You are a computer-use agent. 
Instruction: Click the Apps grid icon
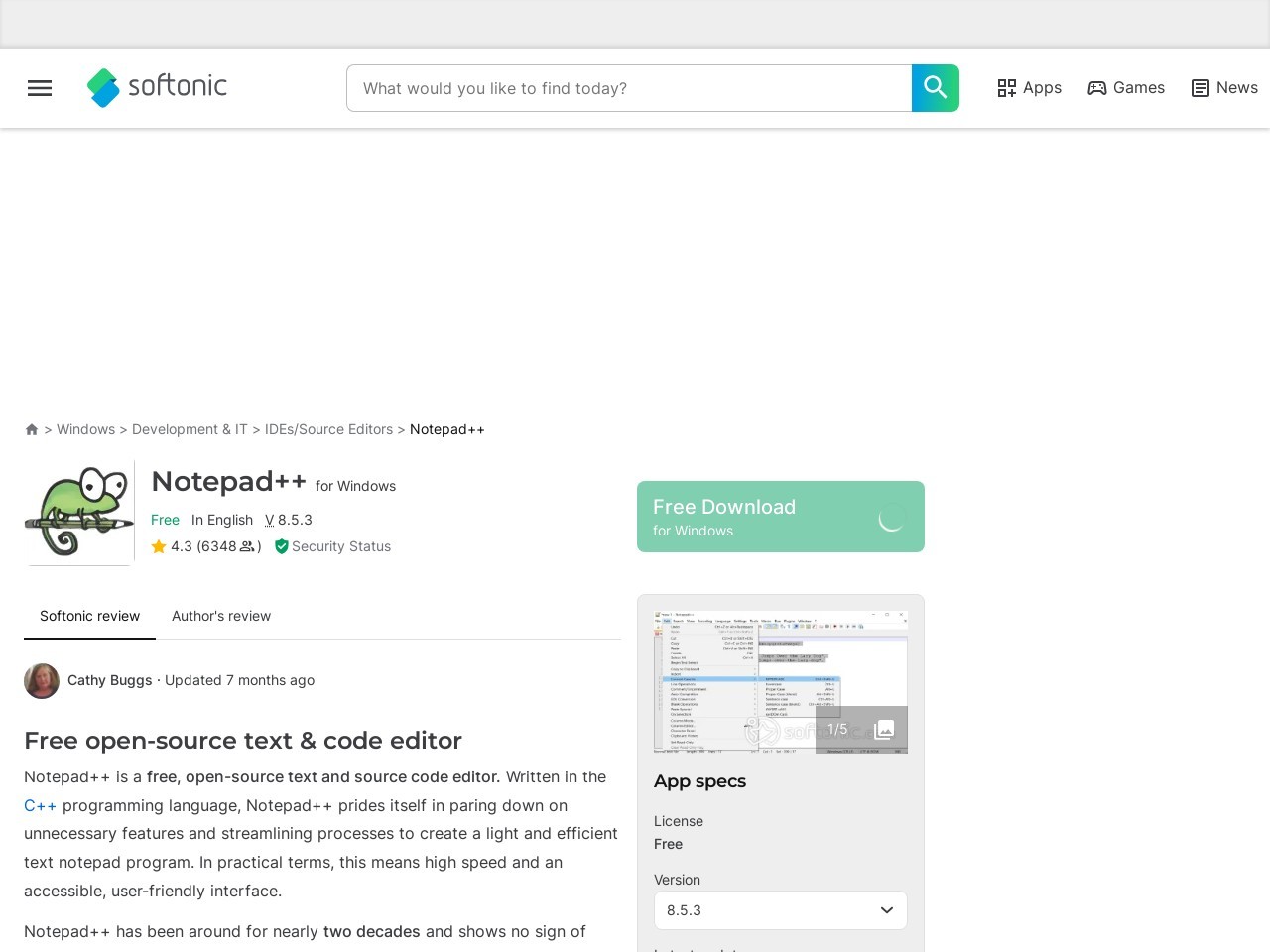(x=1007, y=88)
